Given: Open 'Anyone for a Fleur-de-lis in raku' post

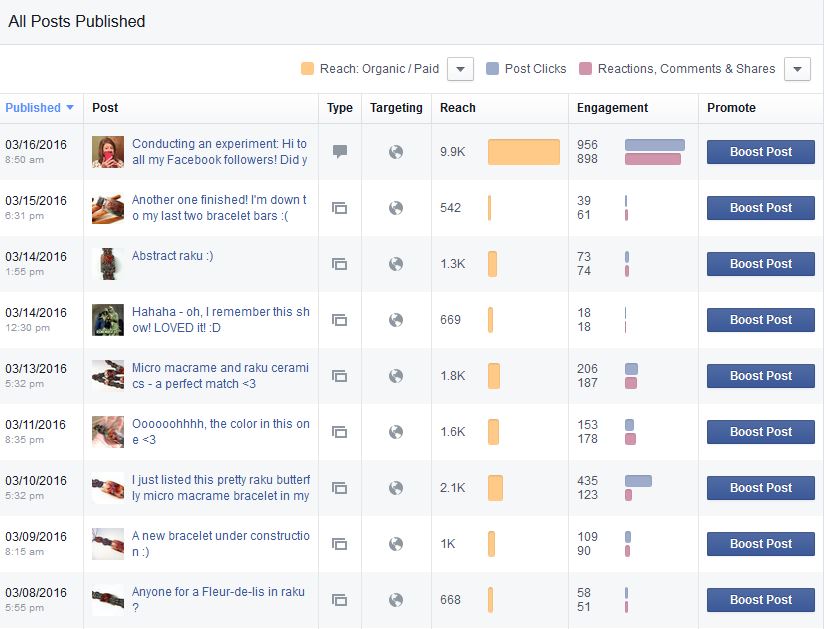Looking at the screenshot, I should [x=218, y=600].
